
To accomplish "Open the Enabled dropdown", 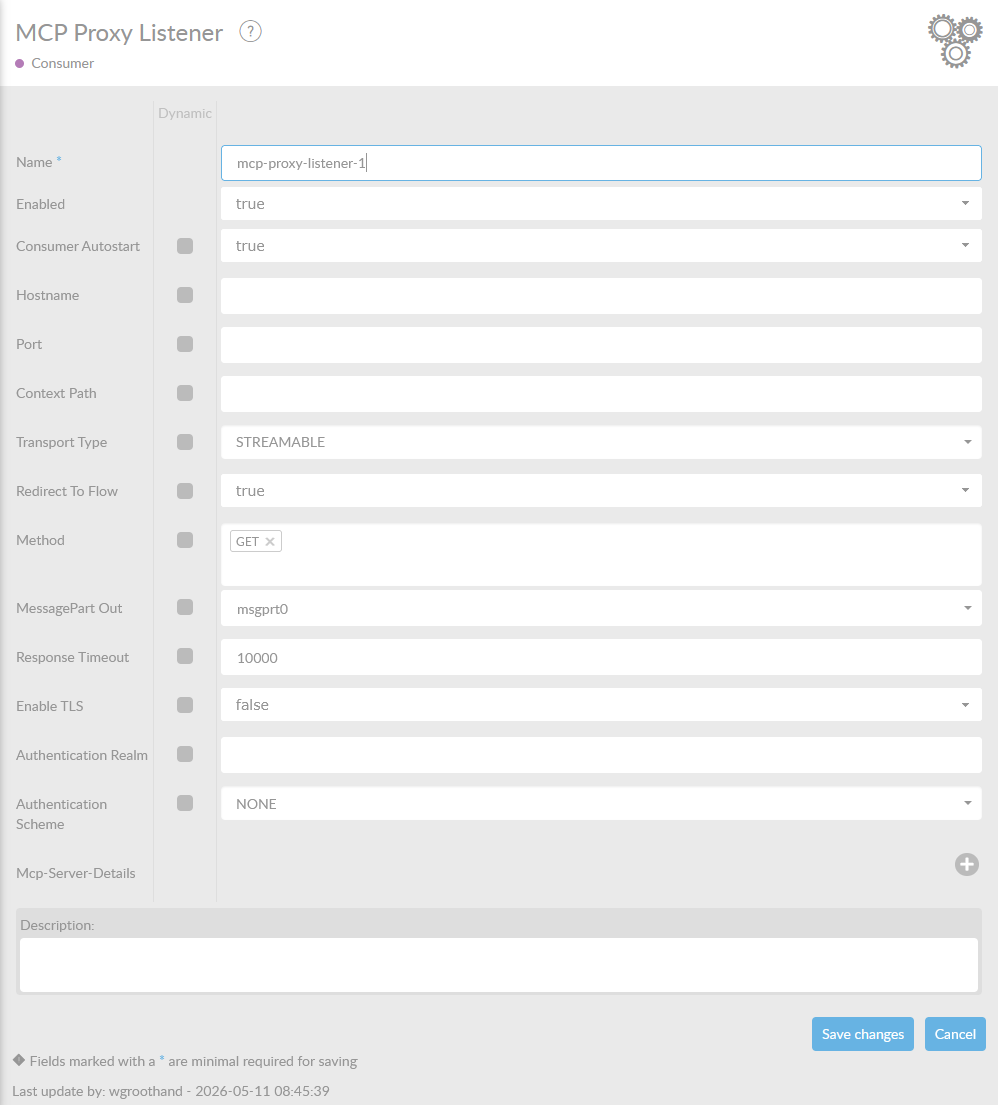I will pos(601,204).
